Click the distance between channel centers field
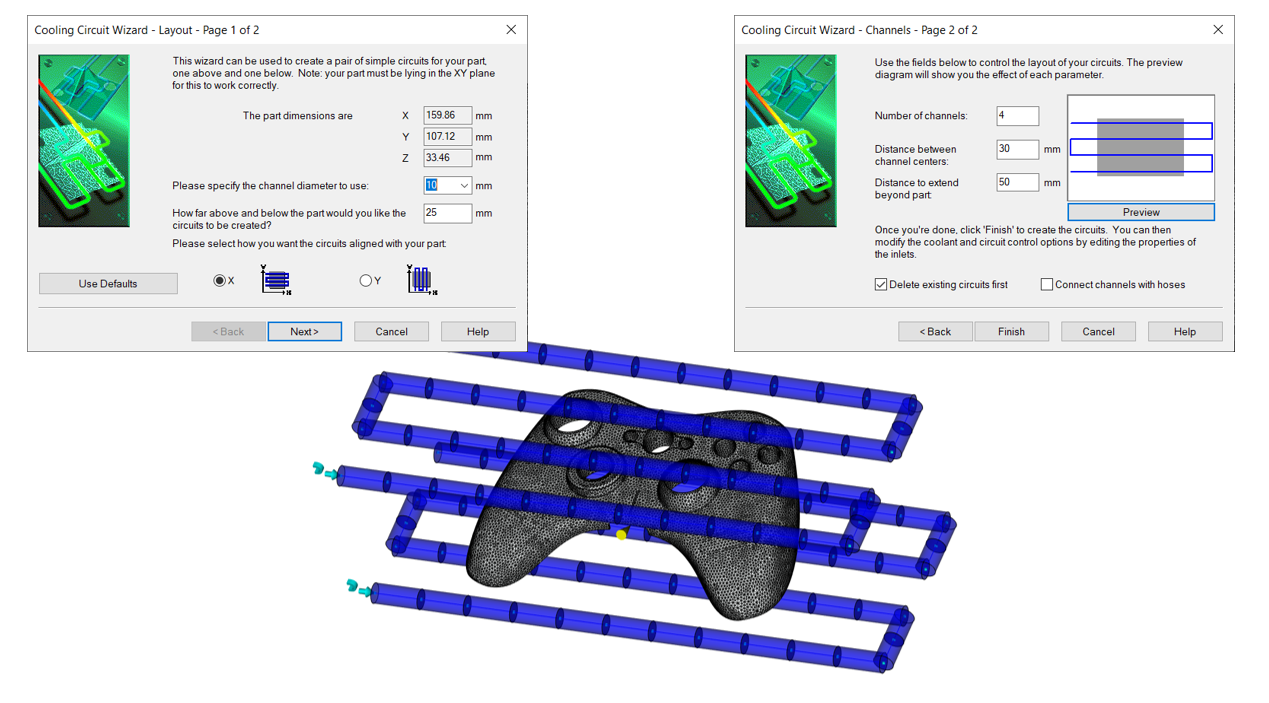The height and width of the screenshot is (703, 1269). (1017, 149)
